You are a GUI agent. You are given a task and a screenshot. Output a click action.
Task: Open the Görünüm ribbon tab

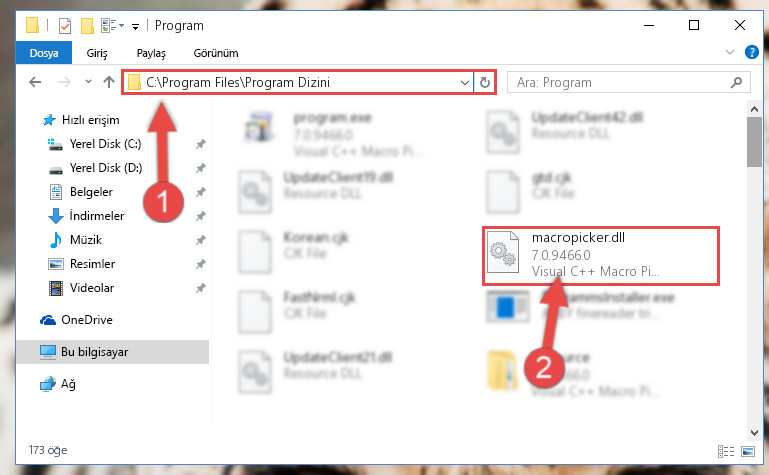pos(216,53)
